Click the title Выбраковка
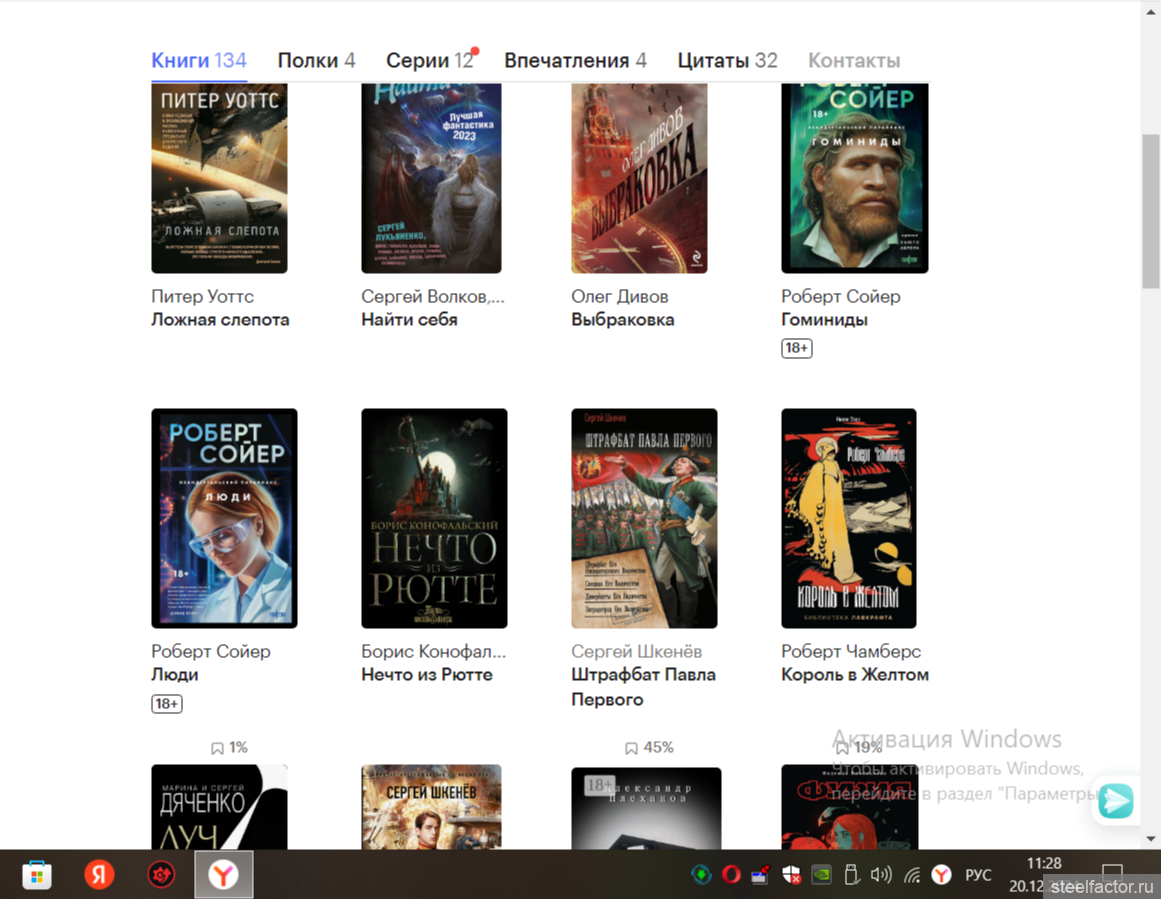Viewport: 1161px width, 899px height. point(623,320)
